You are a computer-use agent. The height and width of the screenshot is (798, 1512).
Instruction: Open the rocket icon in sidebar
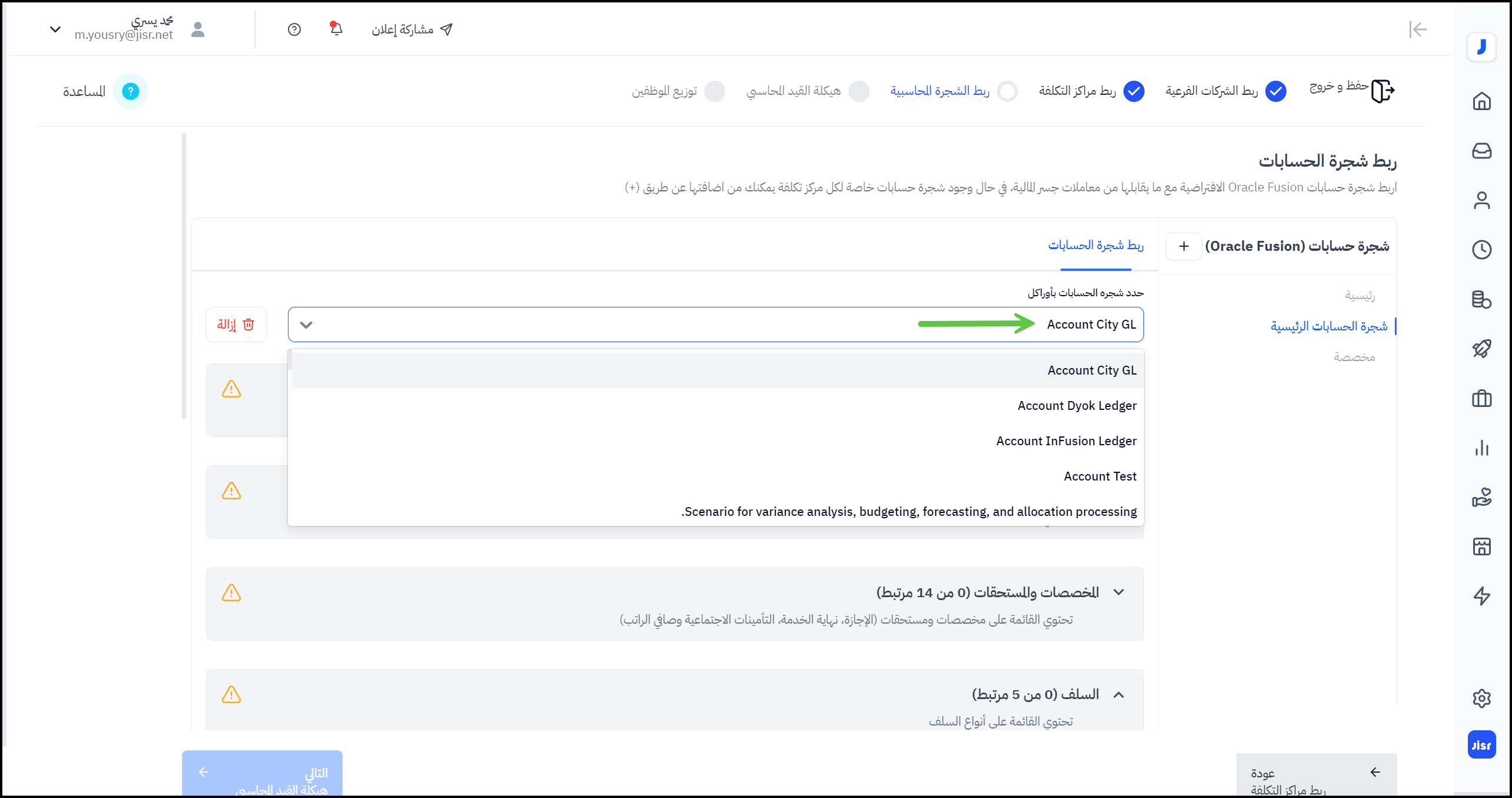pos(1481,349)
